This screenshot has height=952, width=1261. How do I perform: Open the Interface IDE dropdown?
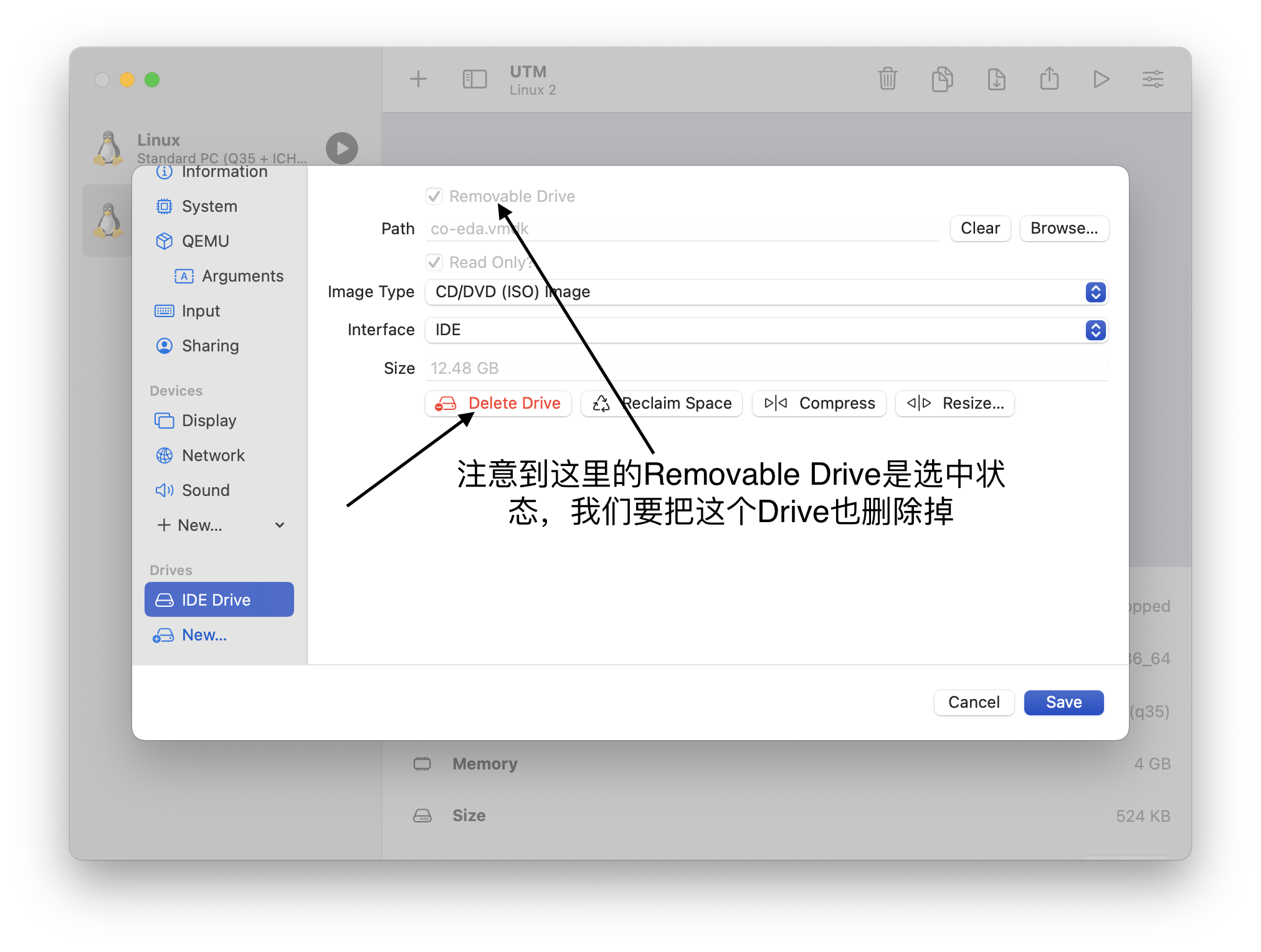[766, 330]
